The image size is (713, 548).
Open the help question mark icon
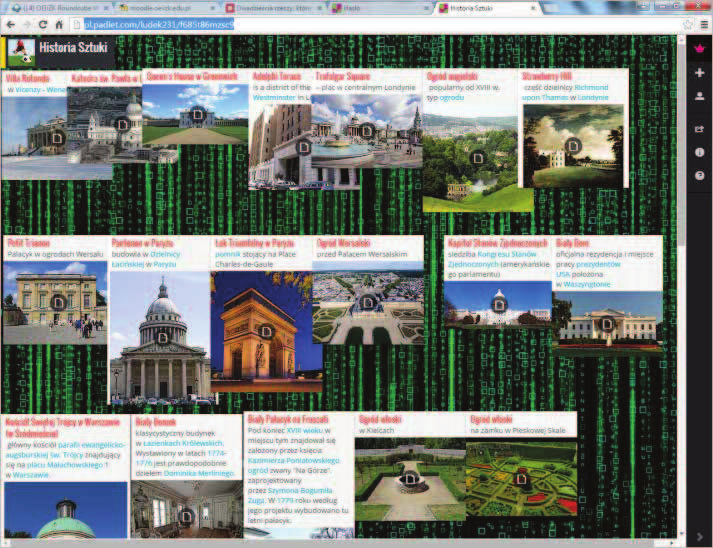pos(699,176)
